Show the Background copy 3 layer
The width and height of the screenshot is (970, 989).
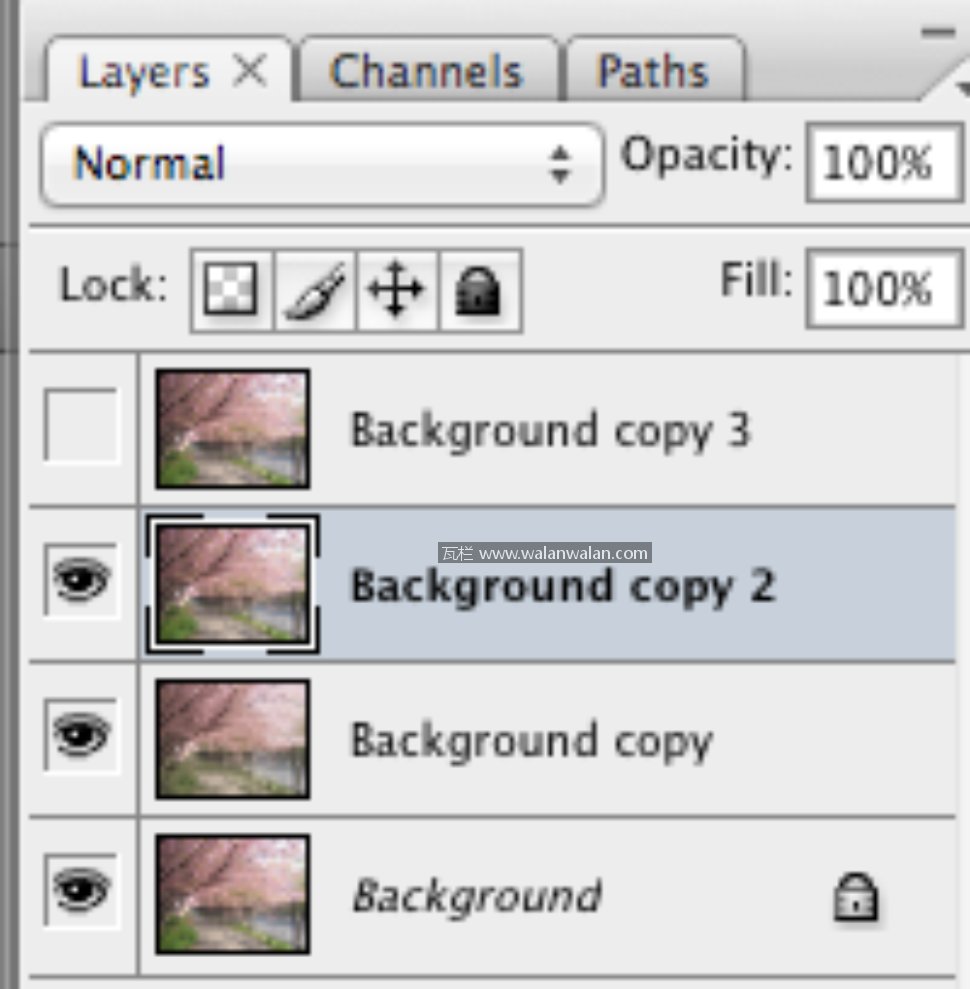tap(81, 426)
